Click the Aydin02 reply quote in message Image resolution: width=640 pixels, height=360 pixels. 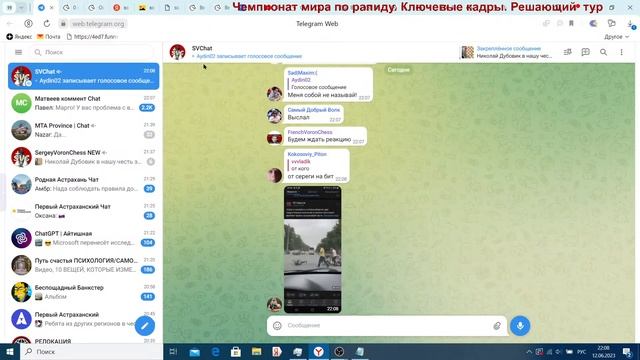[318, 83]
